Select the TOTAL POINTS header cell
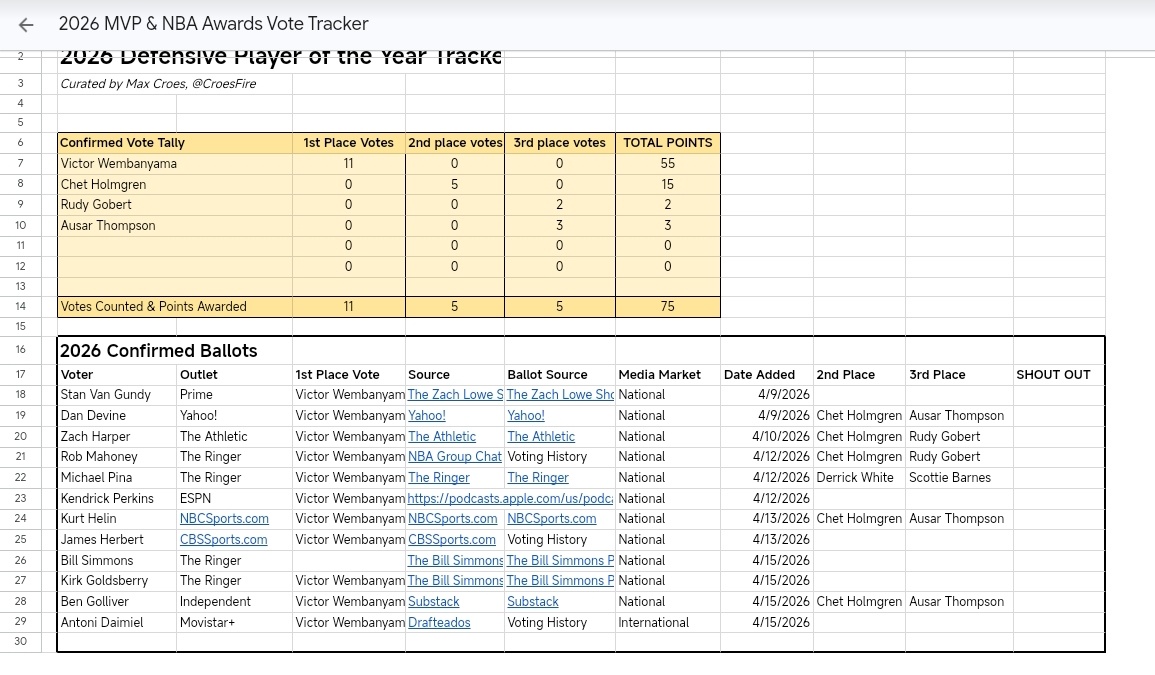 click(x=667, y=143)
